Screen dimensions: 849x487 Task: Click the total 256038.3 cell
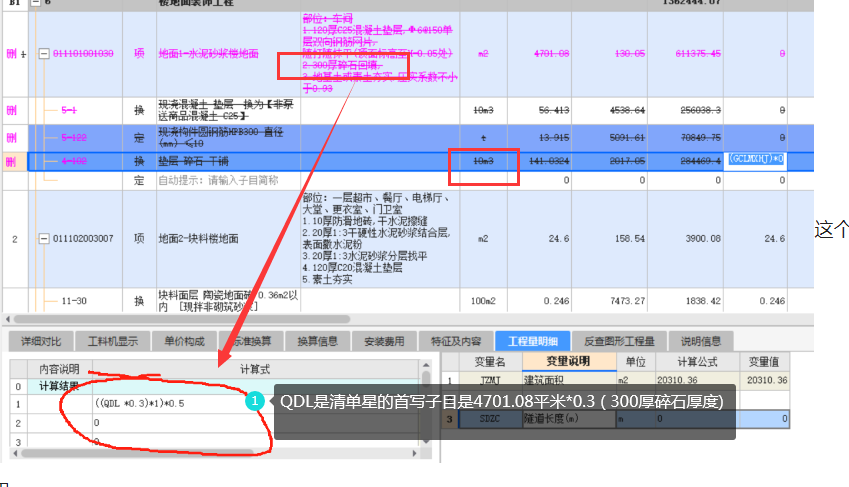[685, 111]
